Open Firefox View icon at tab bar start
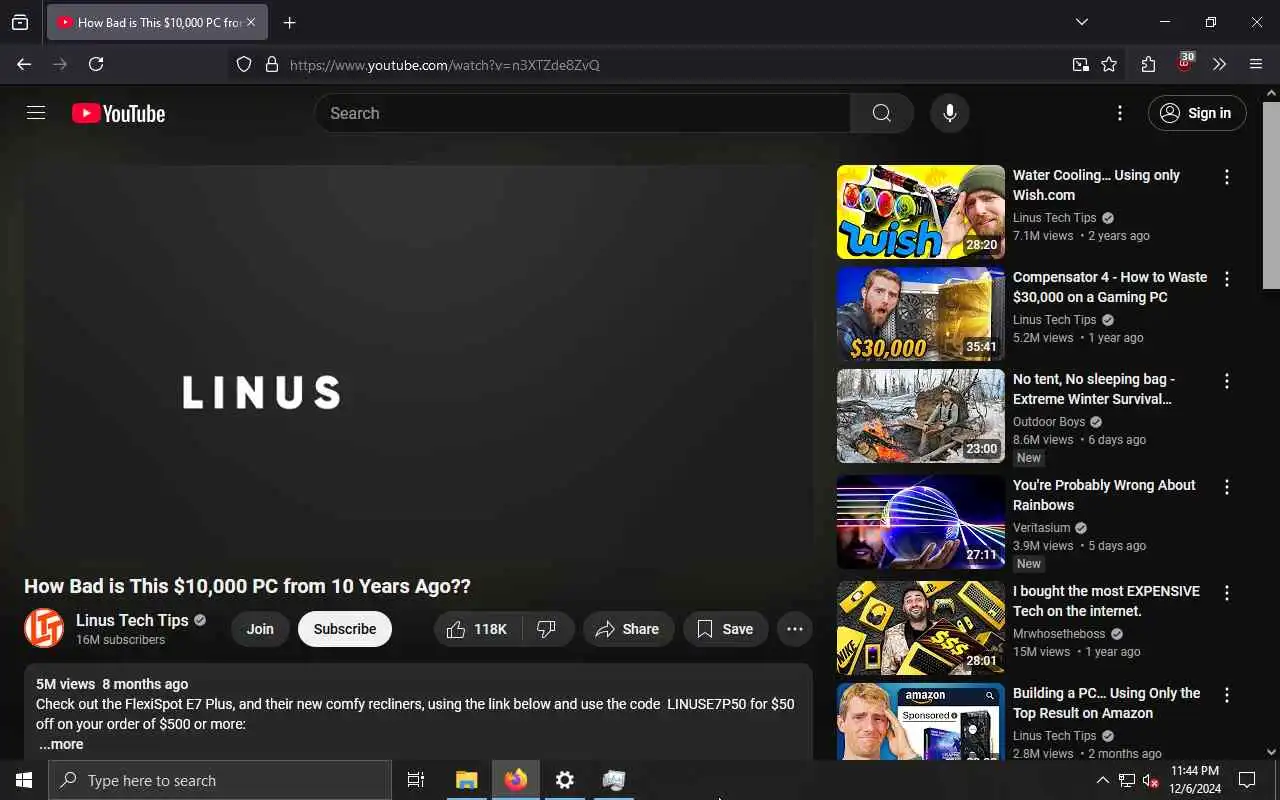The height and width of the screenshot is (800, 1280). (20, 22)
